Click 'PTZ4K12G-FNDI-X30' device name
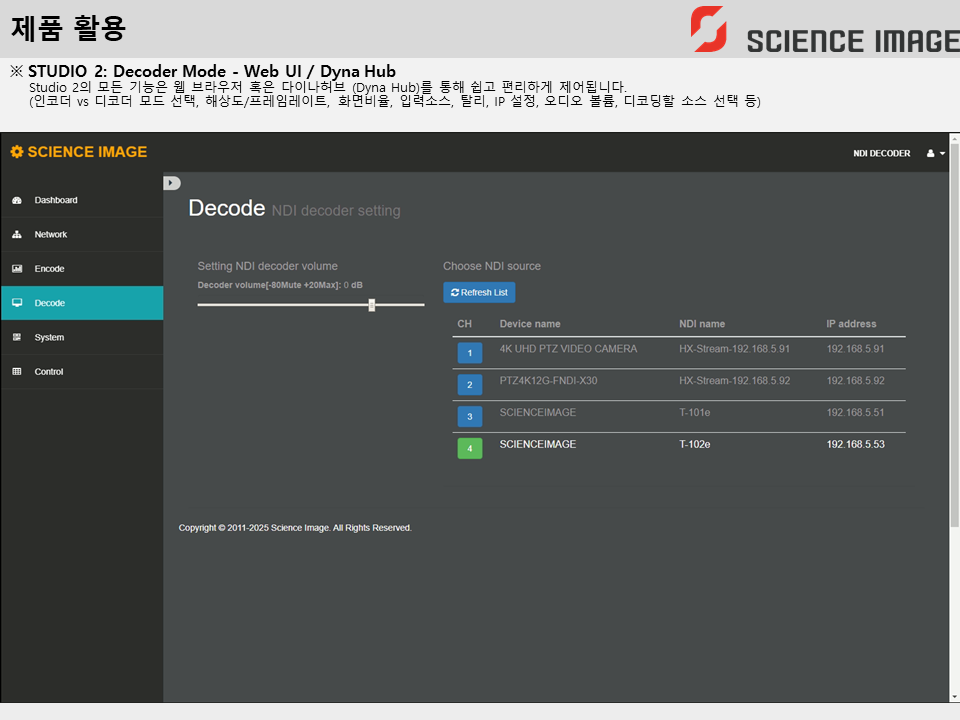 click(549, 380)
